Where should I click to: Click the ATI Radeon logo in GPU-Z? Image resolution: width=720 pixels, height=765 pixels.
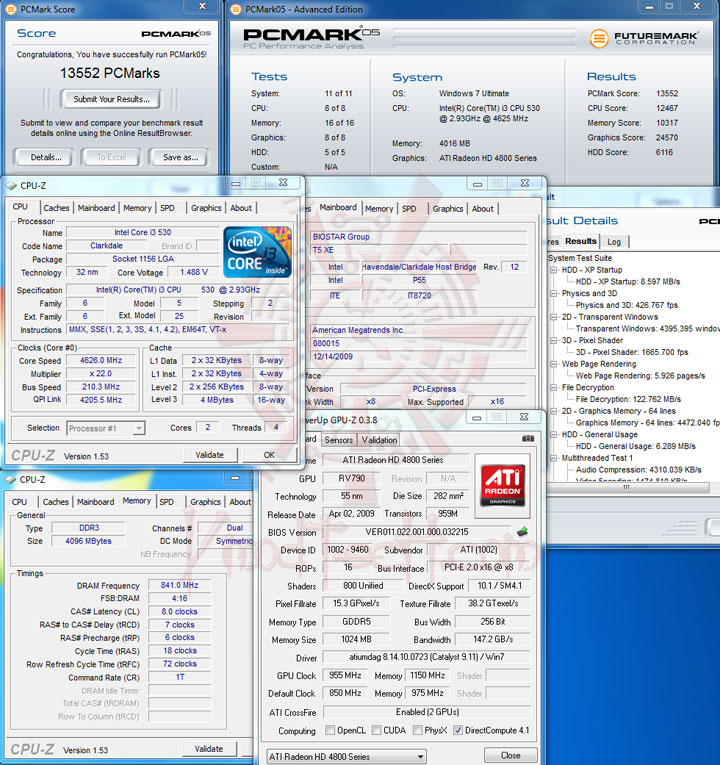(x=502, y=485)
